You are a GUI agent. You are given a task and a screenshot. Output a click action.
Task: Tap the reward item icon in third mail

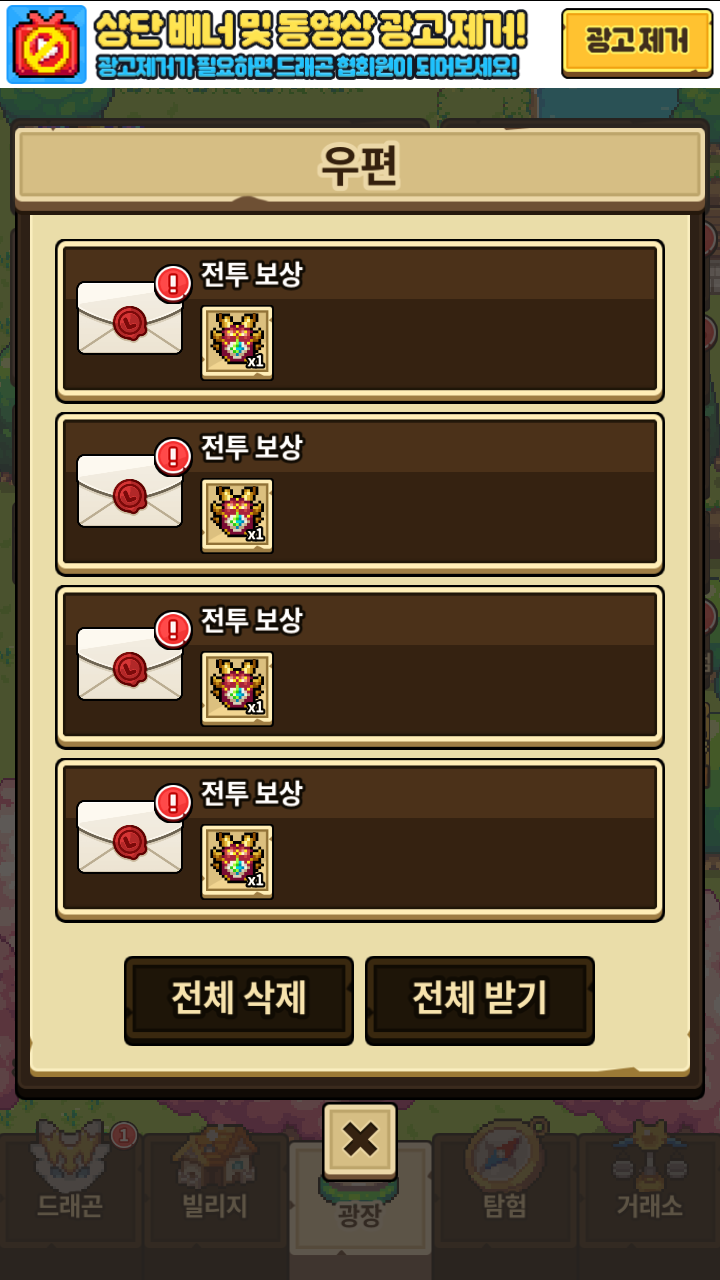237,689
